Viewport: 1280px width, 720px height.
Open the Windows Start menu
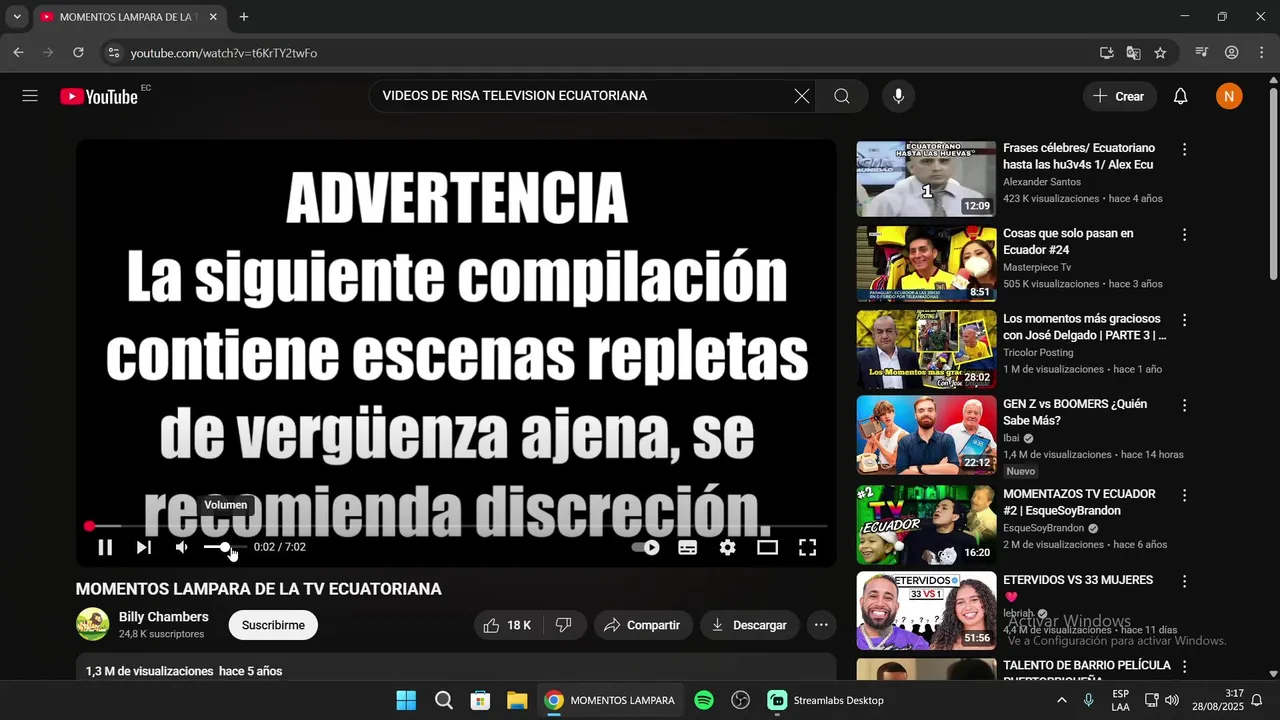tap(406, 700)
